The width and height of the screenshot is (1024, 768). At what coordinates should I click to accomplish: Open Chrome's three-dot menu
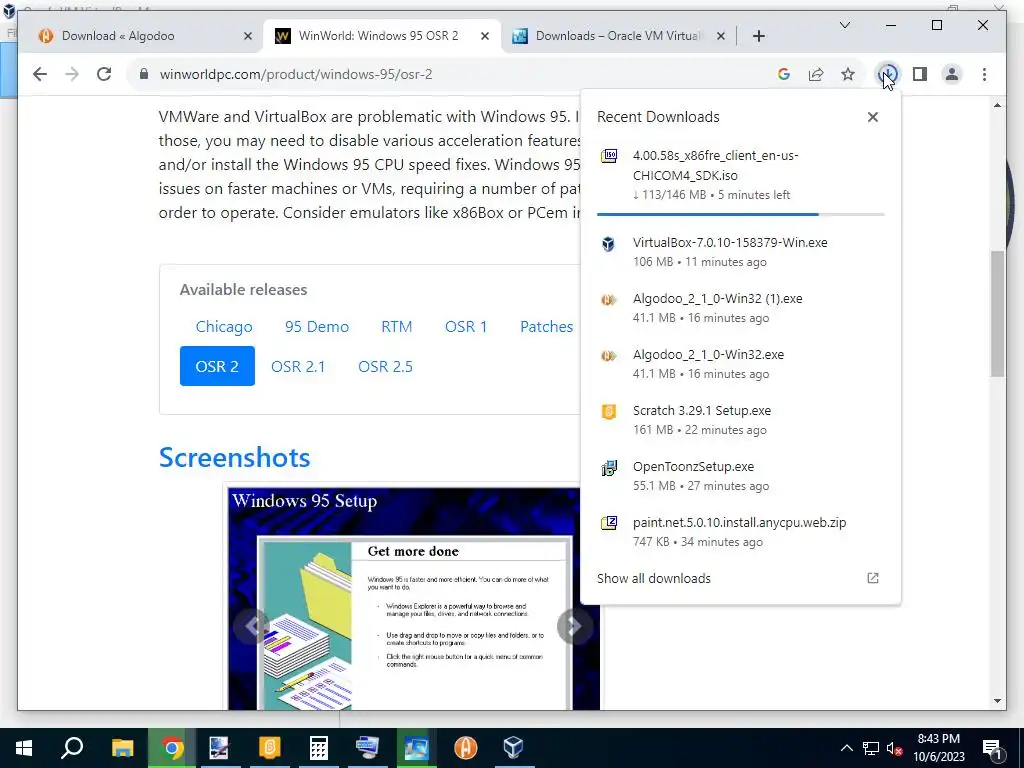click(x=984, y=74)
